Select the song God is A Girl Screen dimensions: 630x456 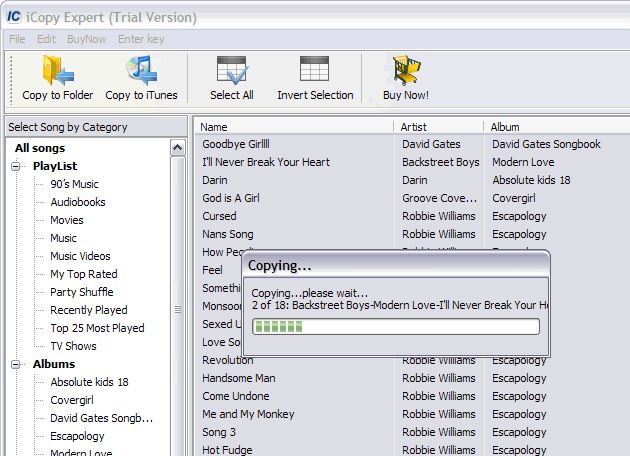click(x=231, y=198)
